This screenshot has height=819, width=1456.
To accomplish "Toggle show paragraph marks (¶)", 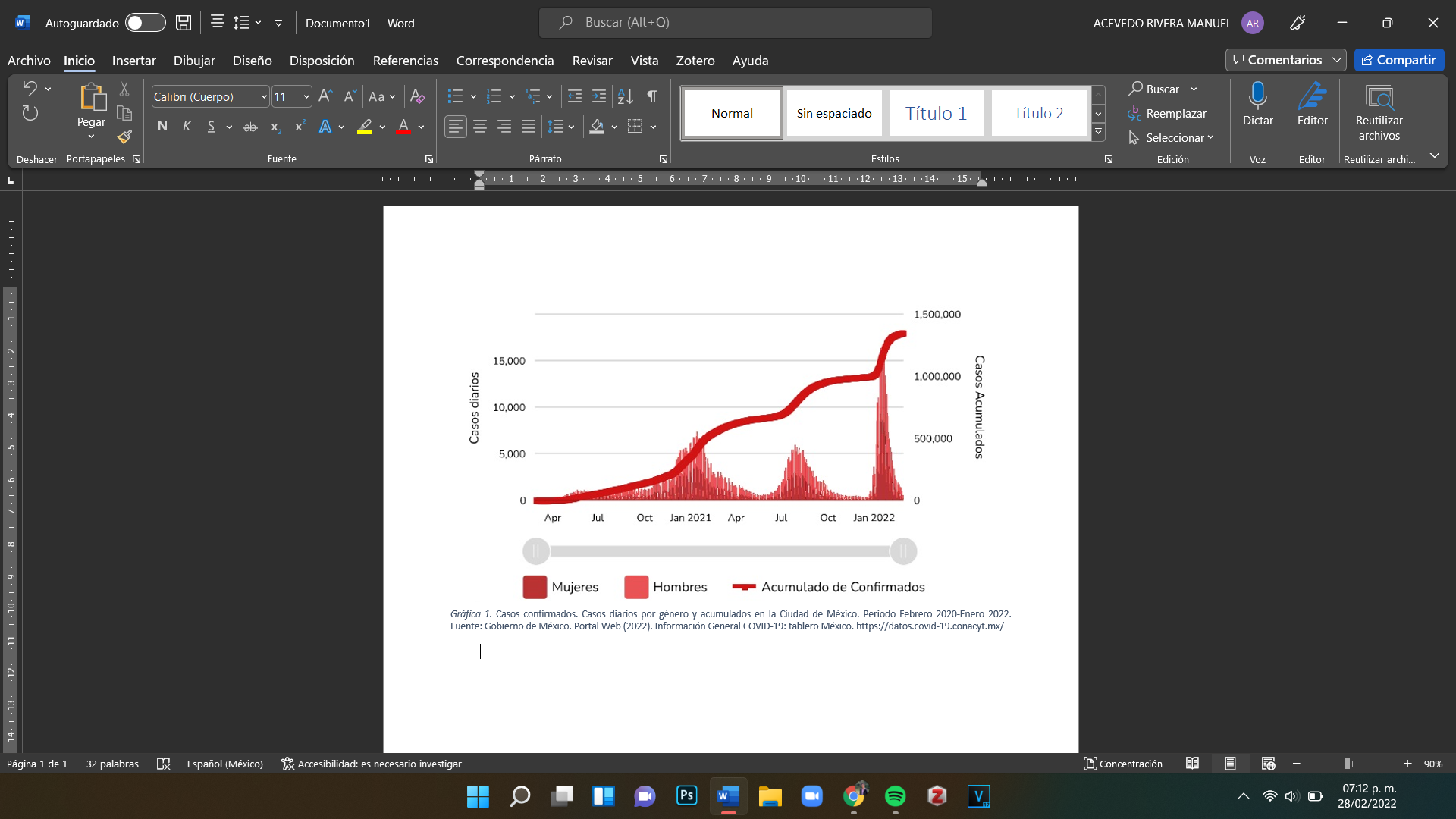I will pyautogui.click(x=652, y=96).
